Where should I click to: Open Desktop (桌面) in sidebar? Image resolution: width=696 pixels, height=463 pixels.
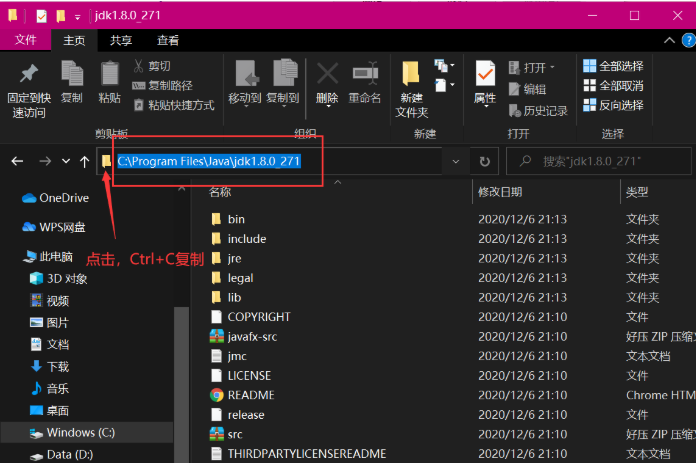pyautogui.click(x=49, y=411)
